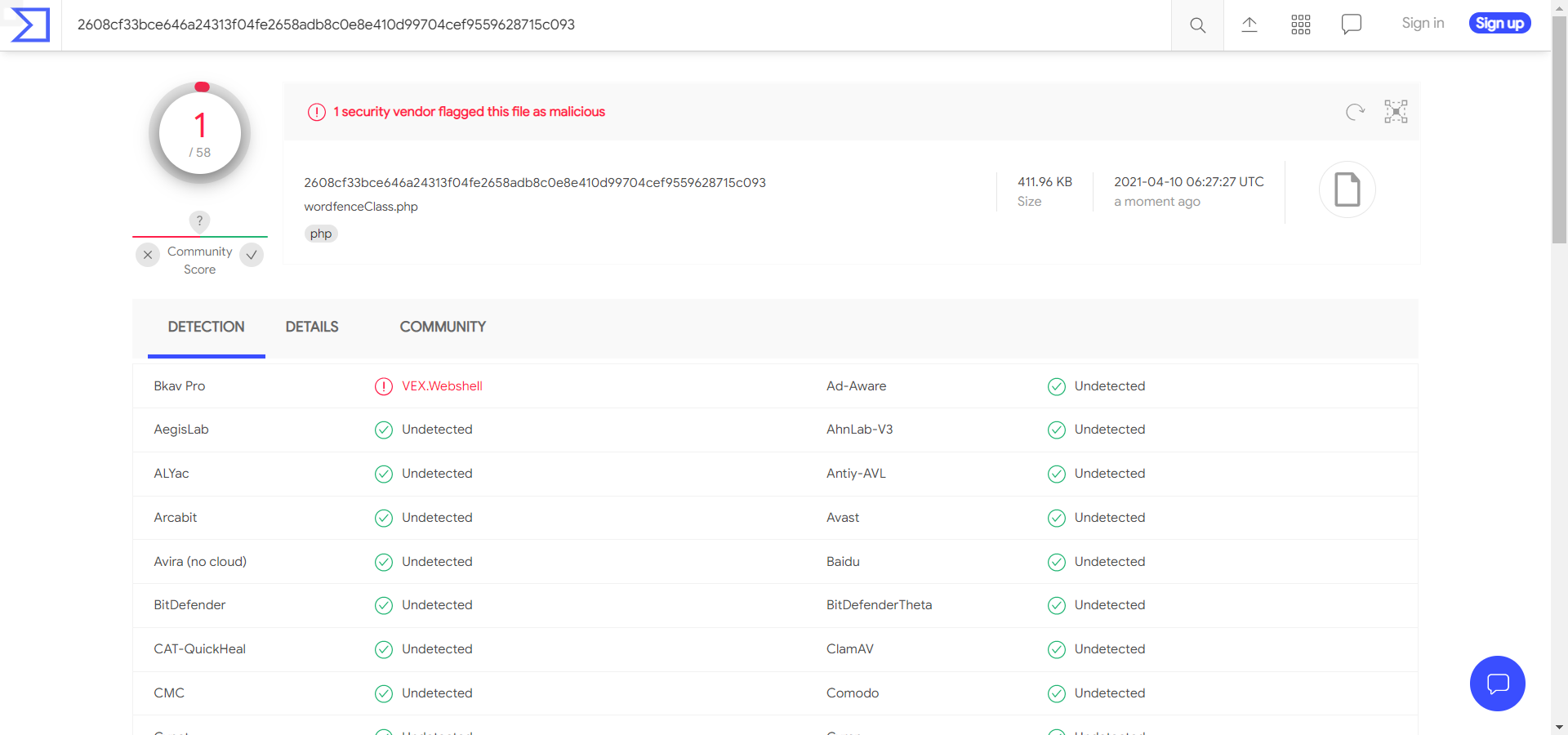Switch to the DETAILS tab
1568x735 pixels.
(312, 327)
